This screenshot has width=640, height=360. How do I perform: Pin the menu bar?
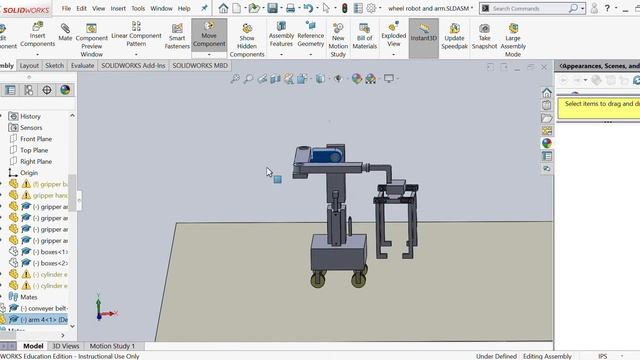(204, 8)
